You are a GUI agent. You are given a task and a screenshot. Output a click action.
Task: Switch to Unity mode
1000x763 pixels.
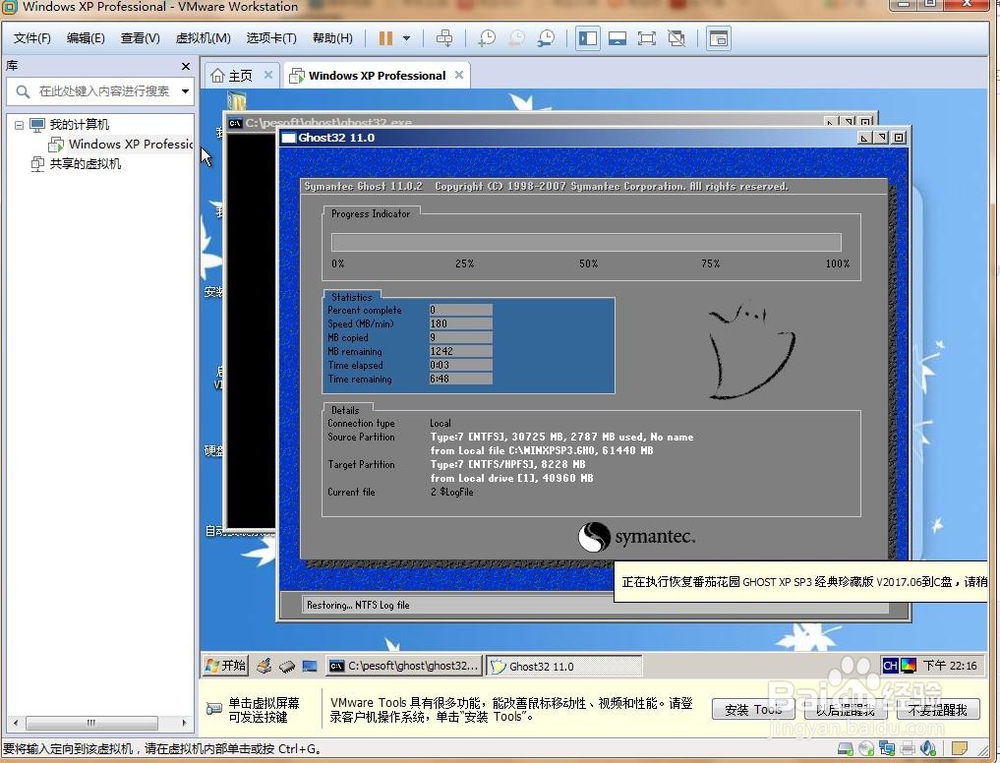click(x=676, y=38)
